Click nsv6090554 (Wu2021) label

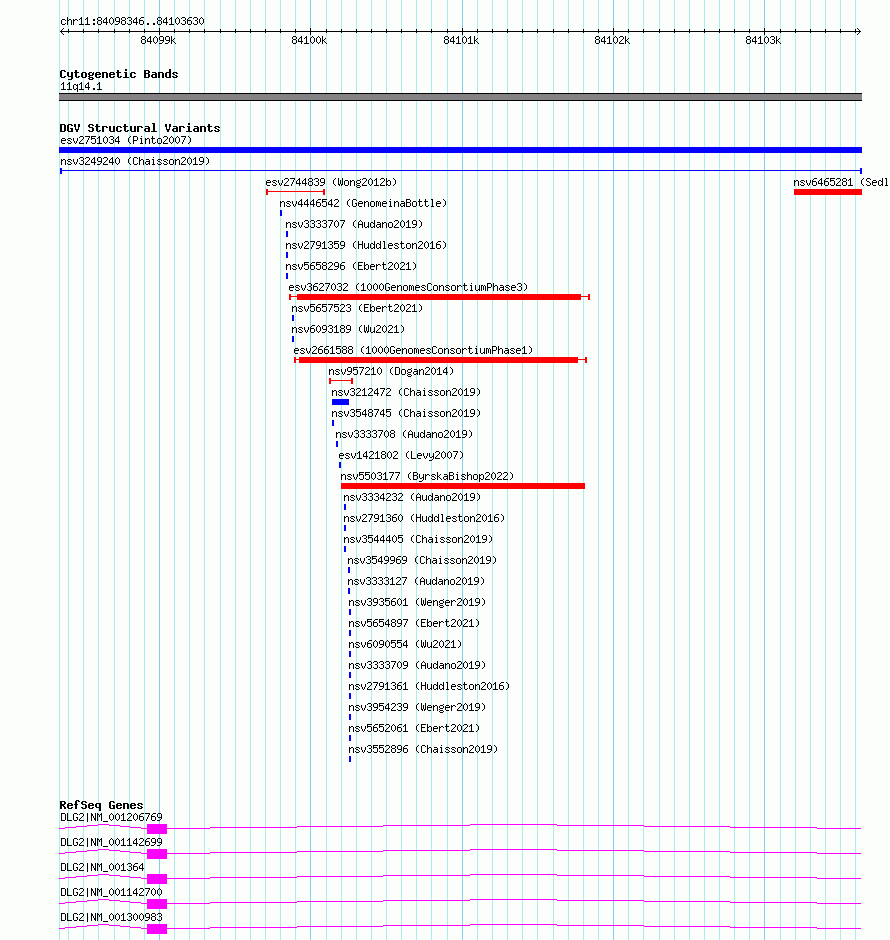(405, 644)
